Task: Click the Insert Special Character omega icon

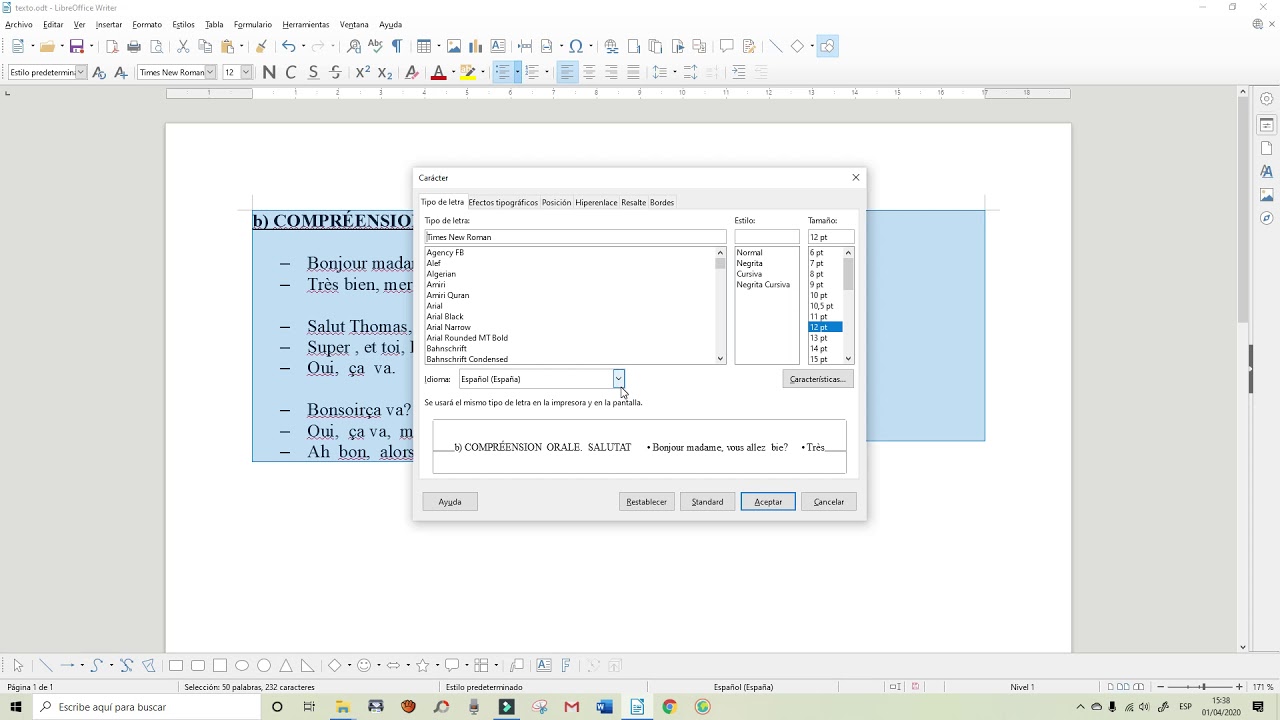Action: 576,46
